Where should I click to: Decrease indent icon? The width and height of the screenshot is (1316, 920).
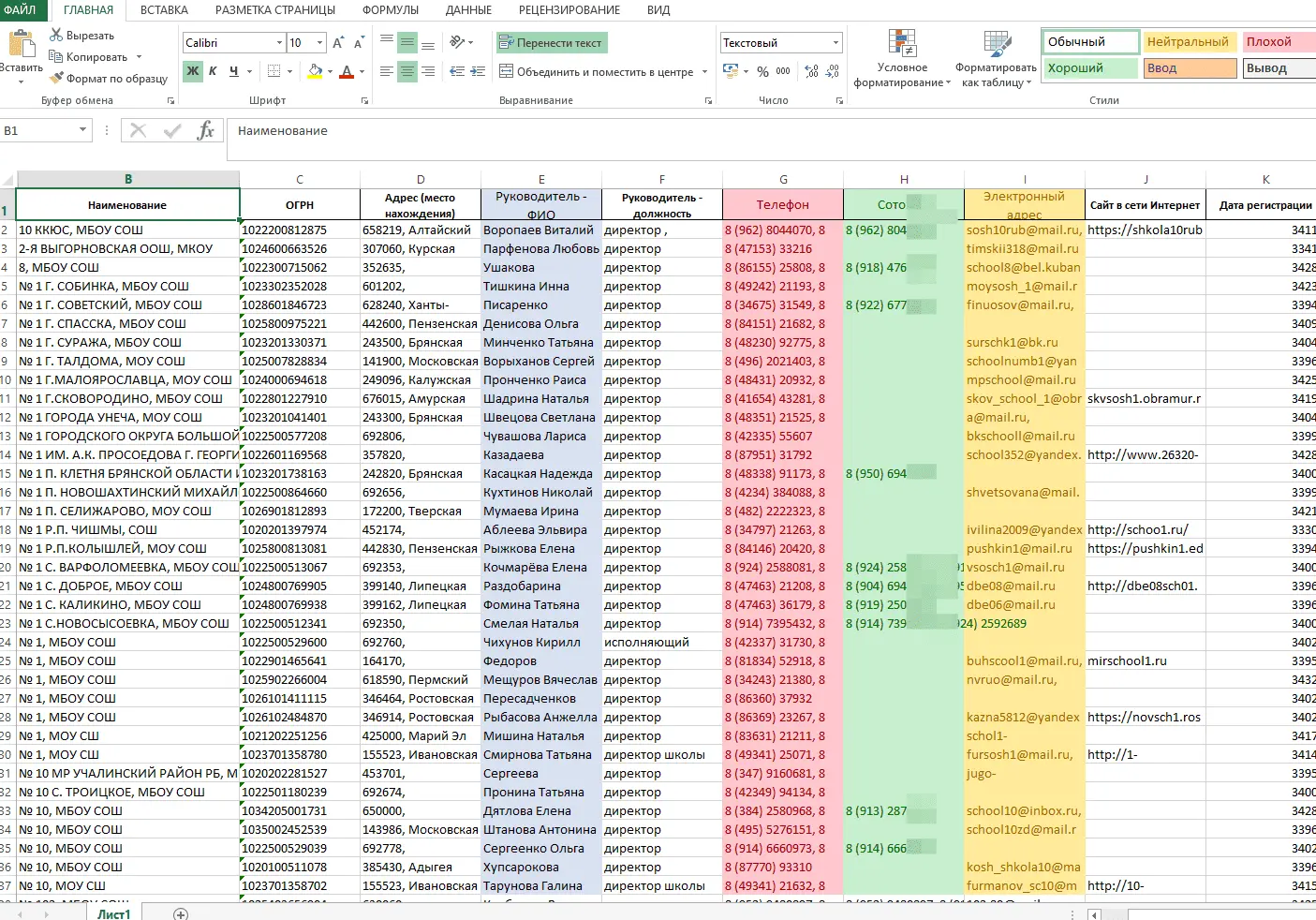(x=457, y=71)
